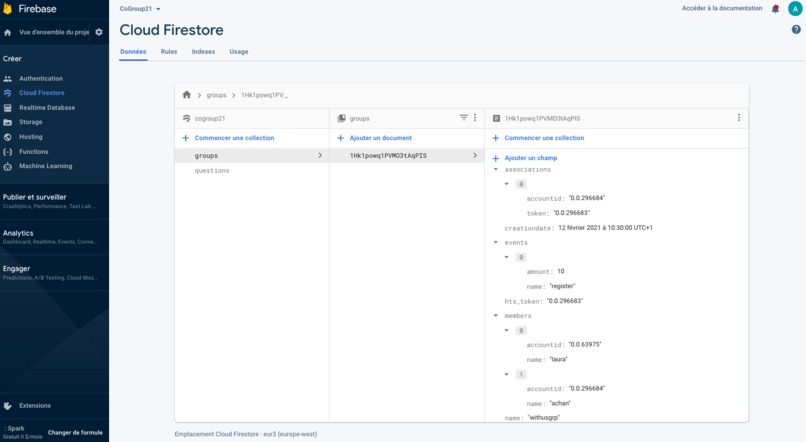
Task: Collapse the associations field
Action: (496, 169)
